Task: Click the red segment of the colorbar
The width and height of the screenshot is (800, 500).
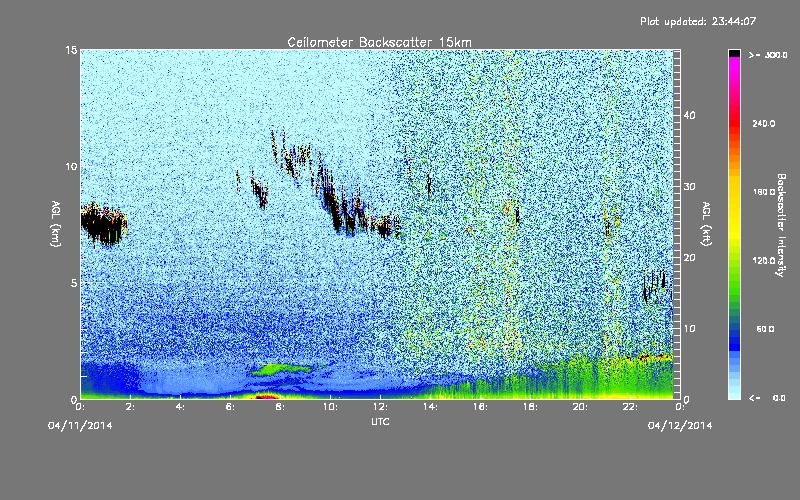Action: 734,125
